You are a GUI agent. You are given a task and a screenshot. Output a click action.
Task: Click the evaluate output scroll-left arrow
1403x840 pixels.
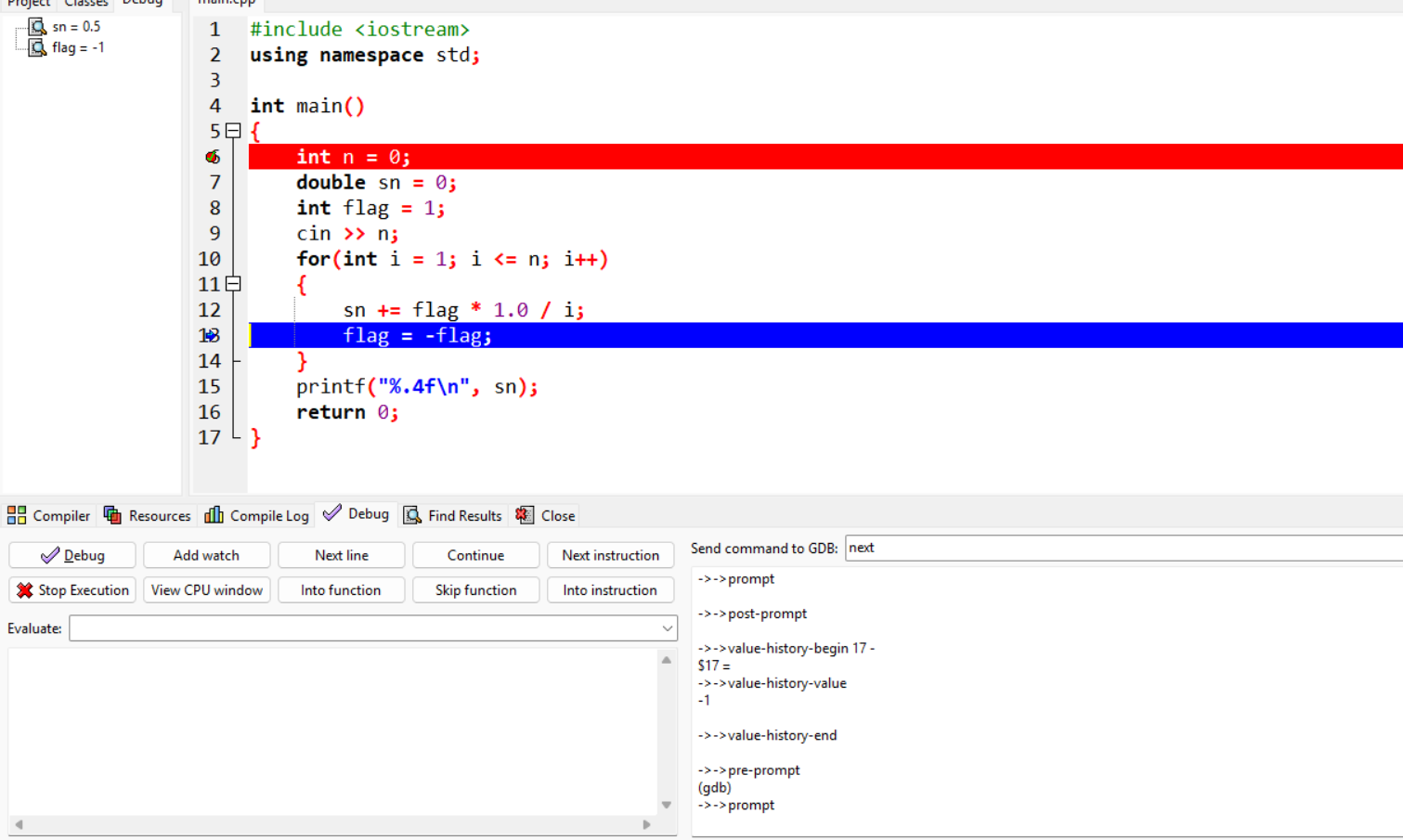[x=19, y=824]
